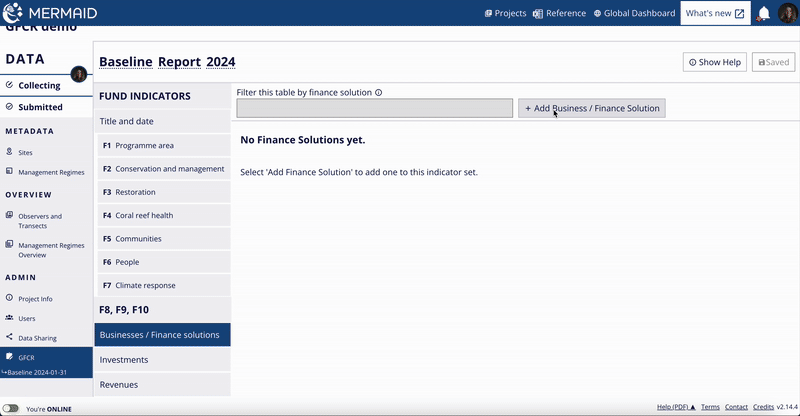Click the Management Regimes icon
This screenshot has width=800, height=416.
(x=9, y=172)
